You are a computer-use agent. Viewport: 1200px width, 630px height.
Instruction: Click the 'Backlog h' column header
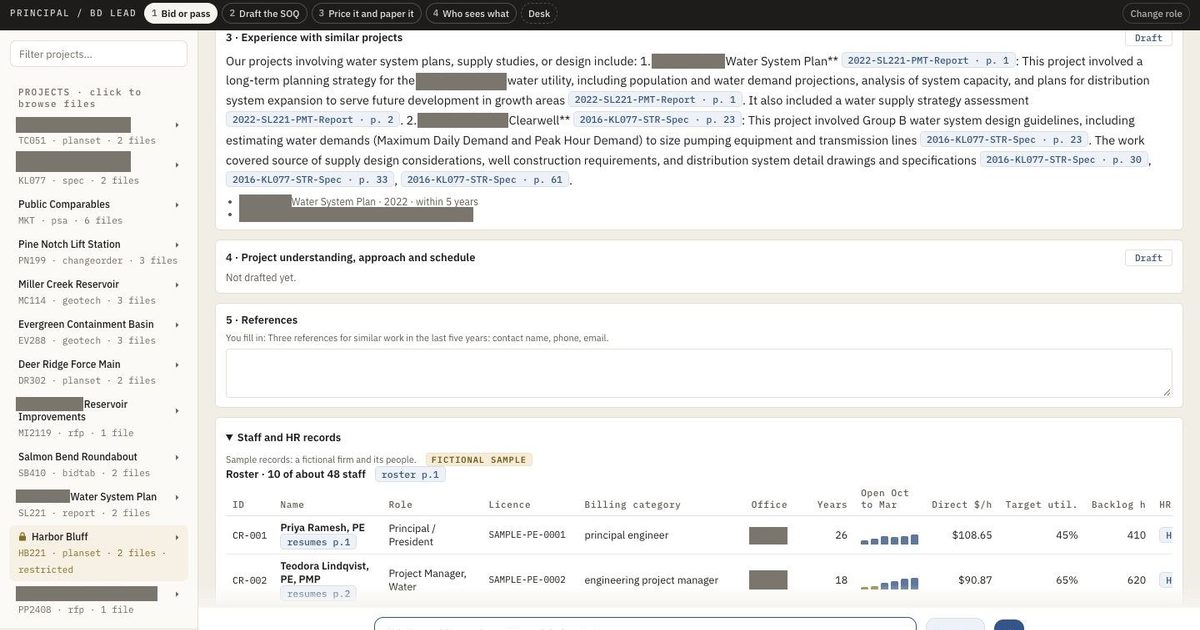pyautogui.click(x=1118, y=505)
